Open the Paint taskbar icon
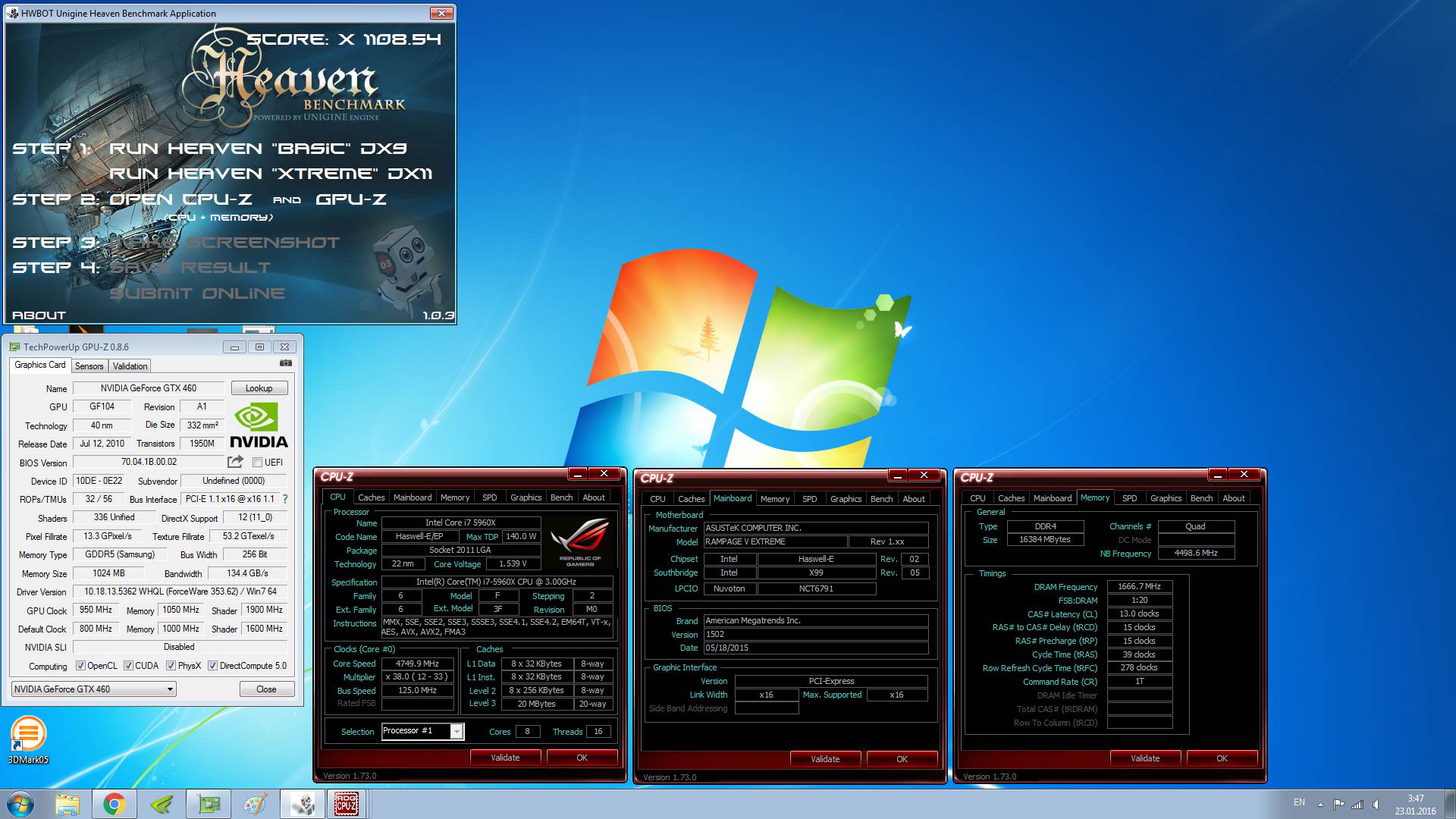 pos(256,804)
